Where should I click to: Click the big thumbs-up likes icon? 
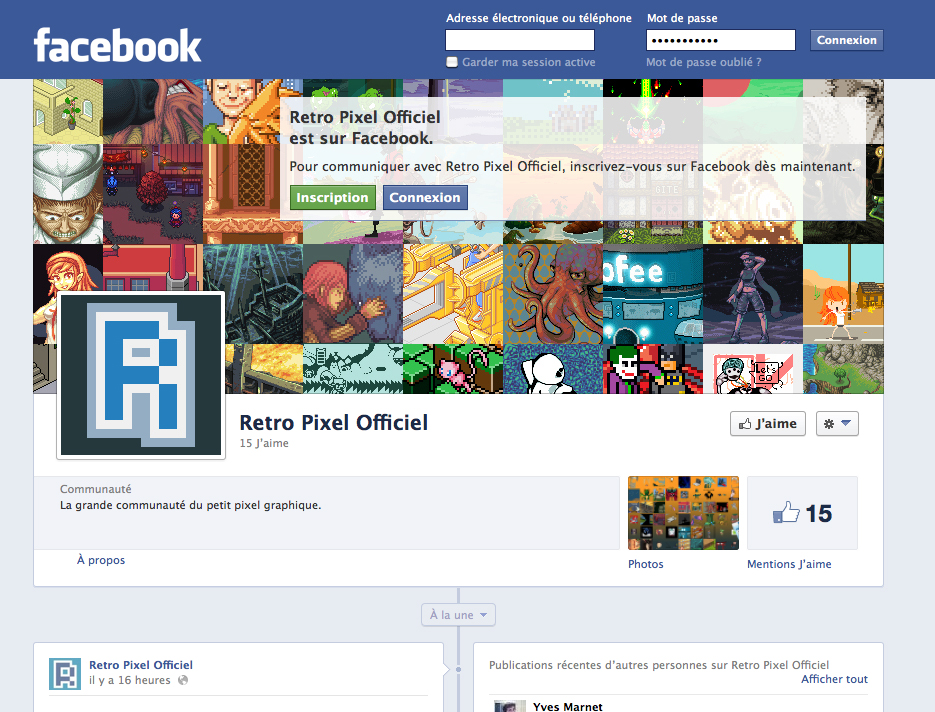(x=786, y=513)
